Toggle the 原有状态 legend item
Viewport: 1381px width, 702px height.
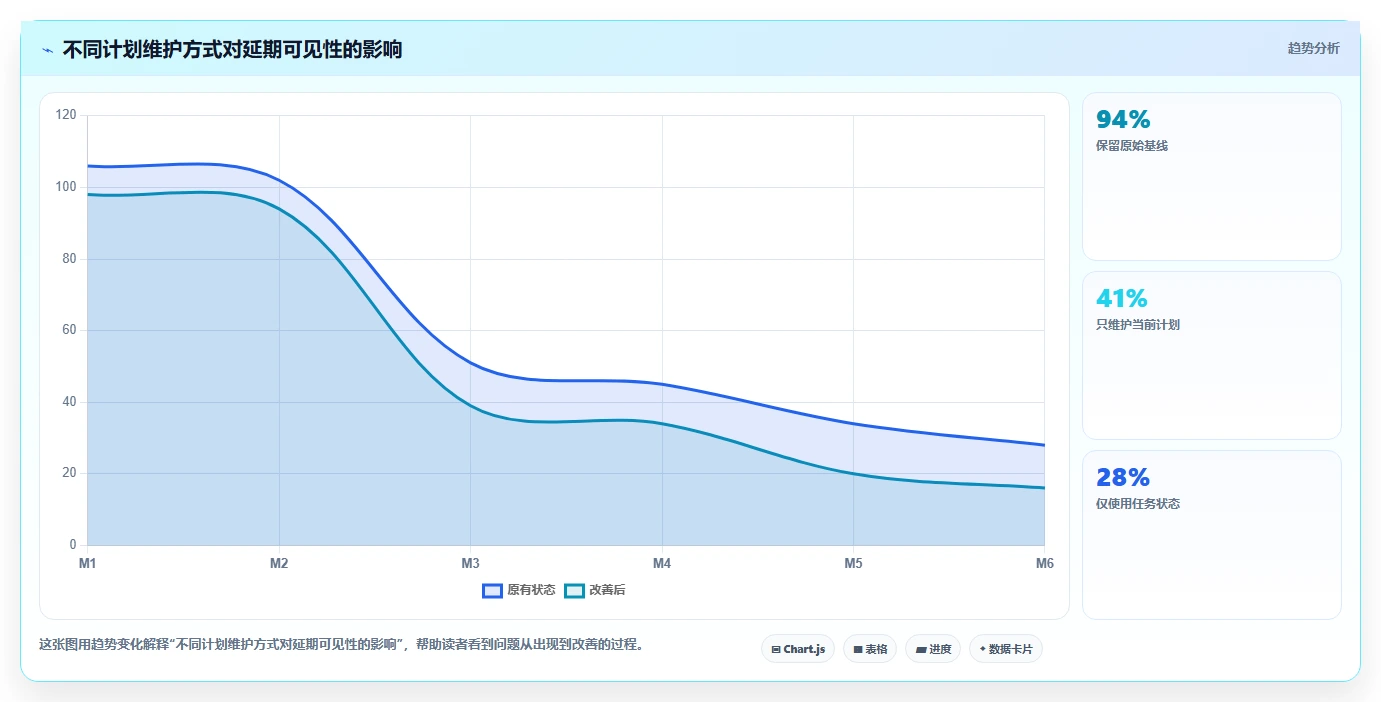(519, 590)
